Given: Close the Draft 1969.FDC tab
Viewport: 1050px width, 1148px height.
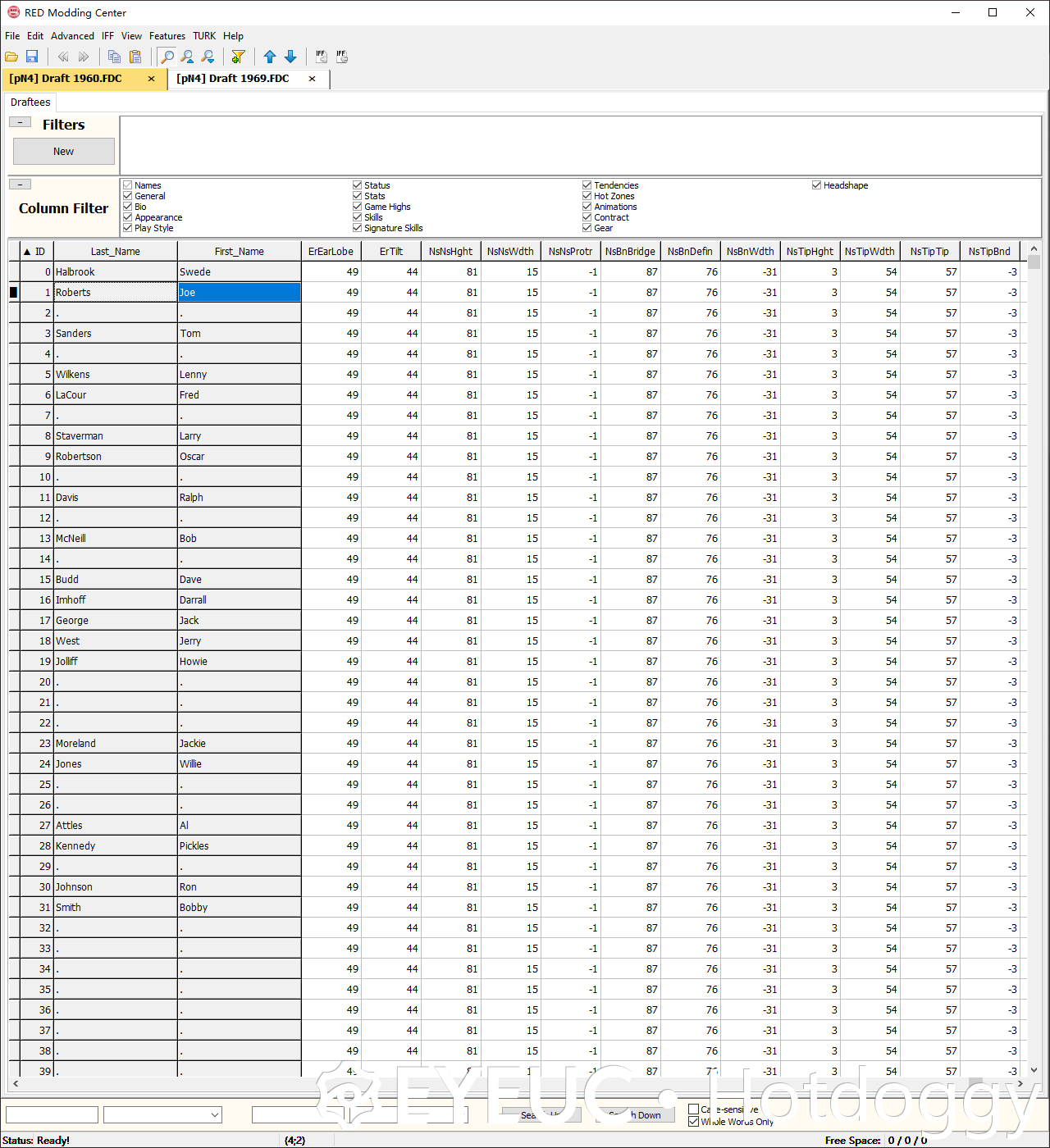Looking at the screenshot, I should [x=312, y=79].
